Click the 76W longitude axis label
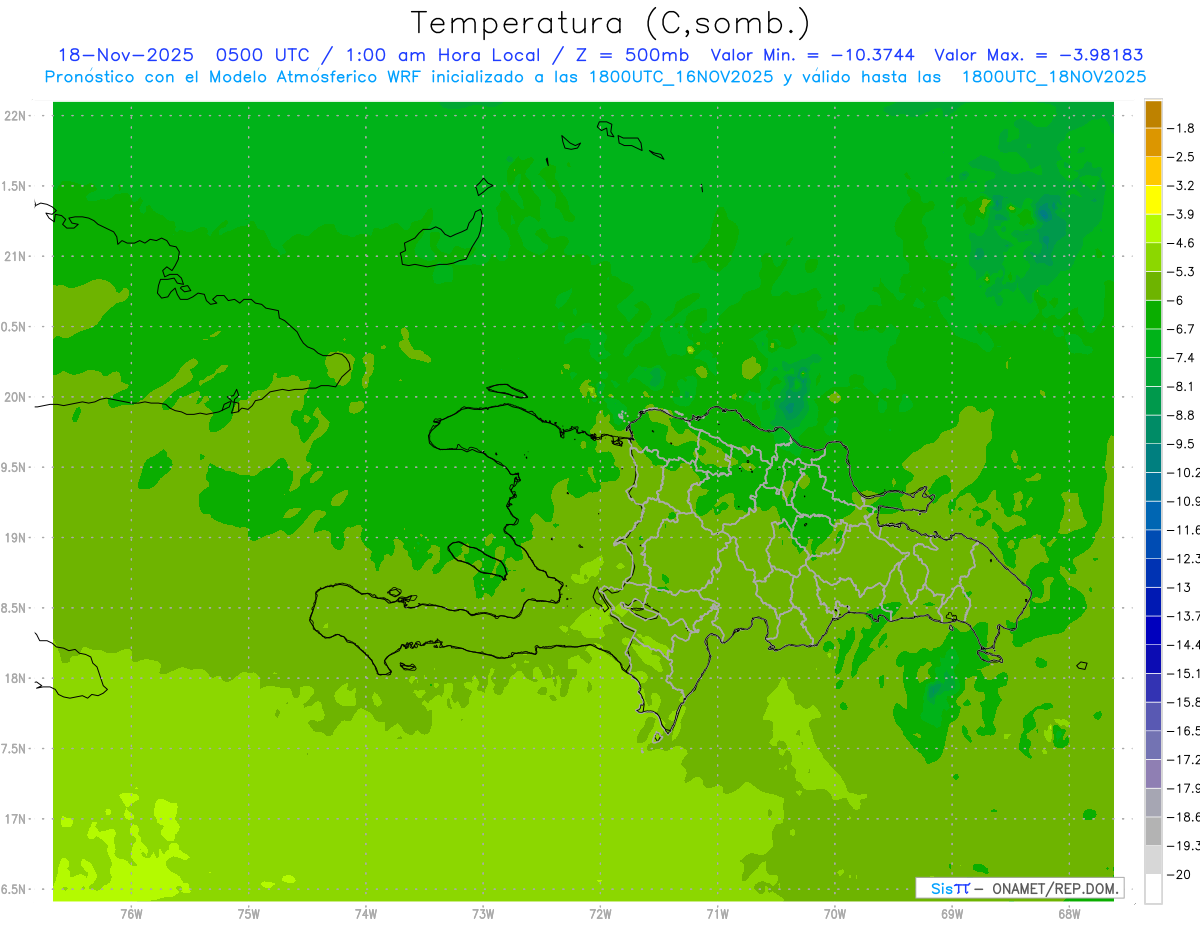The width and height of the screenshot is (1200, 927). point(131,914)
